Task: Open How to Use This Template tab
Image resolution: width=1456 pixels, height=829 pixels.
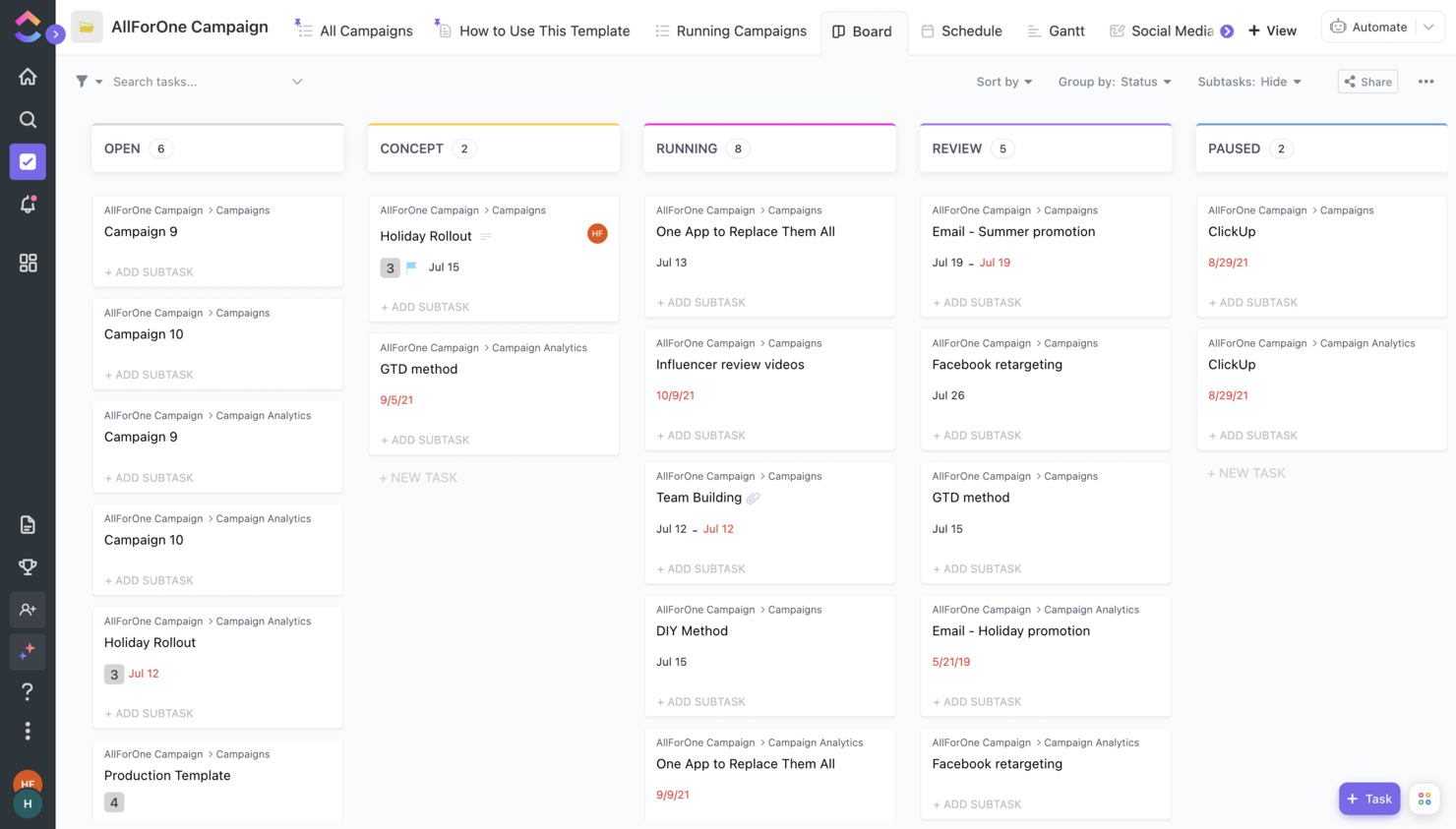Action: coord(532,30)
